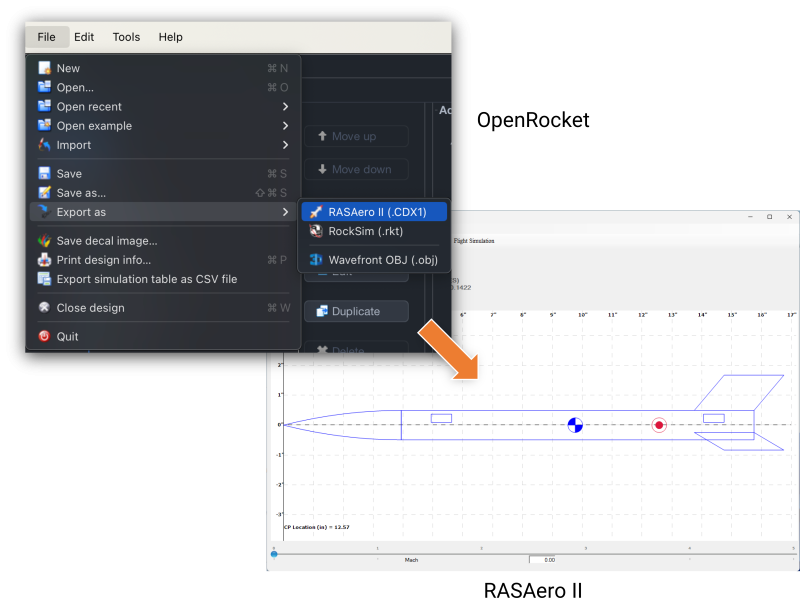Viewport: 800px width, 616px height.
Task: Click the Duplicate button icon
Action: [322, 311]
